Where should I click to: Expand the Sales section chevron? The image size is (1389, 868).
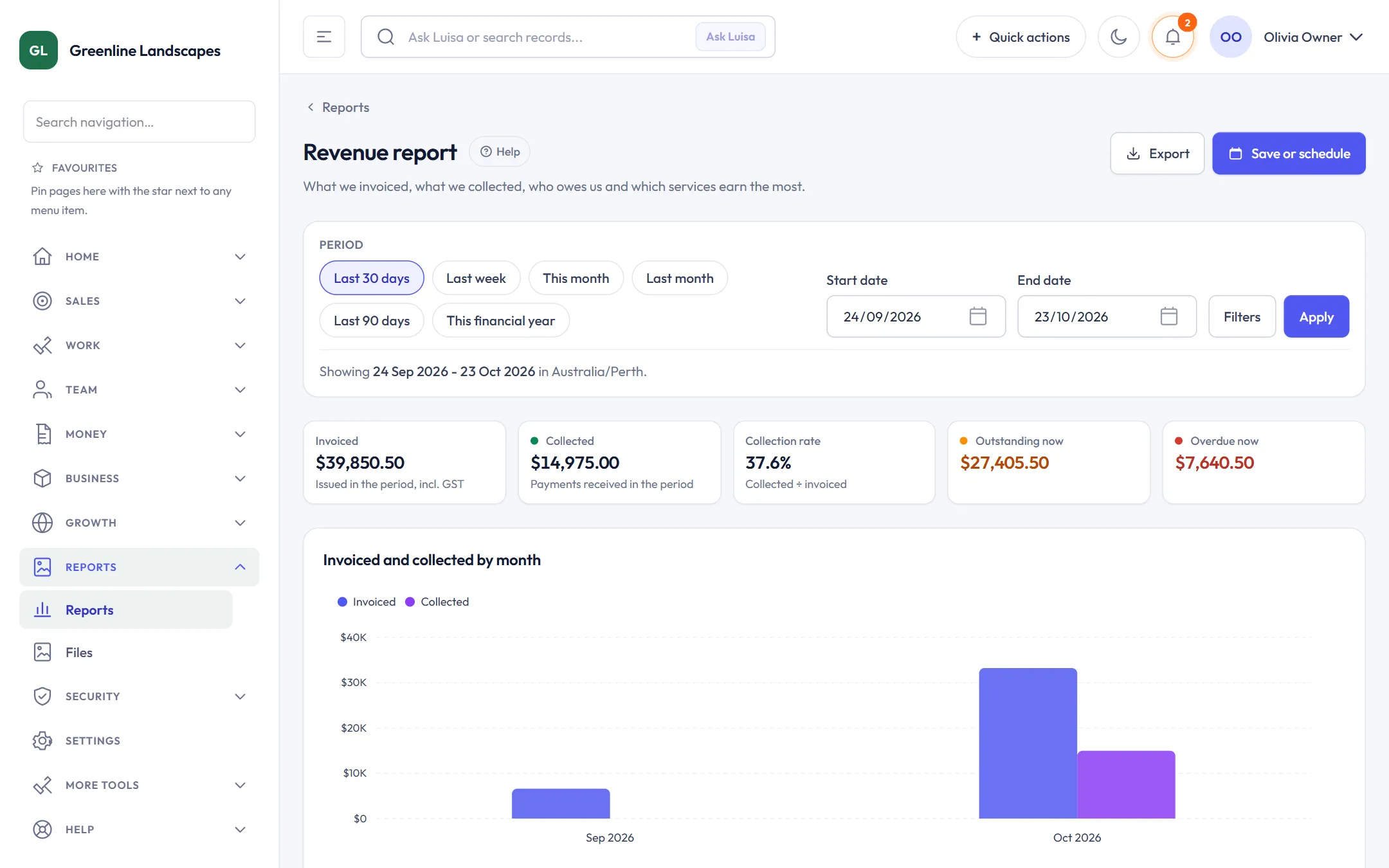coord(240,301)
